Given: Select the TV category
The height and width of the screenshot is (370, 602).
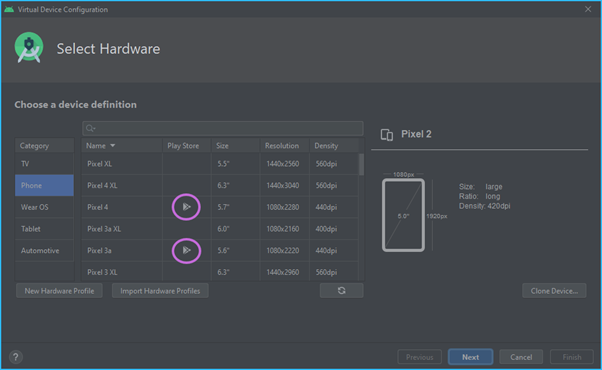Looking at the screenshot, I should pyautogui.click(x=44, y=164).
